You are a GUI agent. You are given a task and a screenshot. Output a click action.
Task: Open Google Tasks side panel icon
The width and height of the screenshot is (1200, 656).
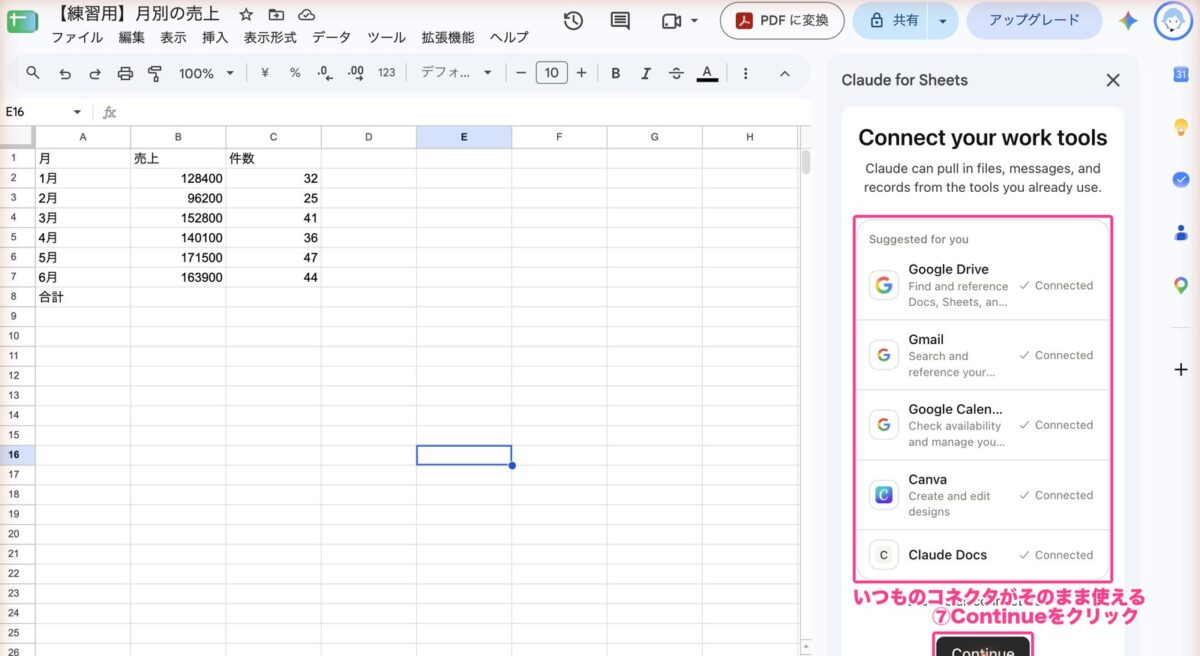point(1181,179)
